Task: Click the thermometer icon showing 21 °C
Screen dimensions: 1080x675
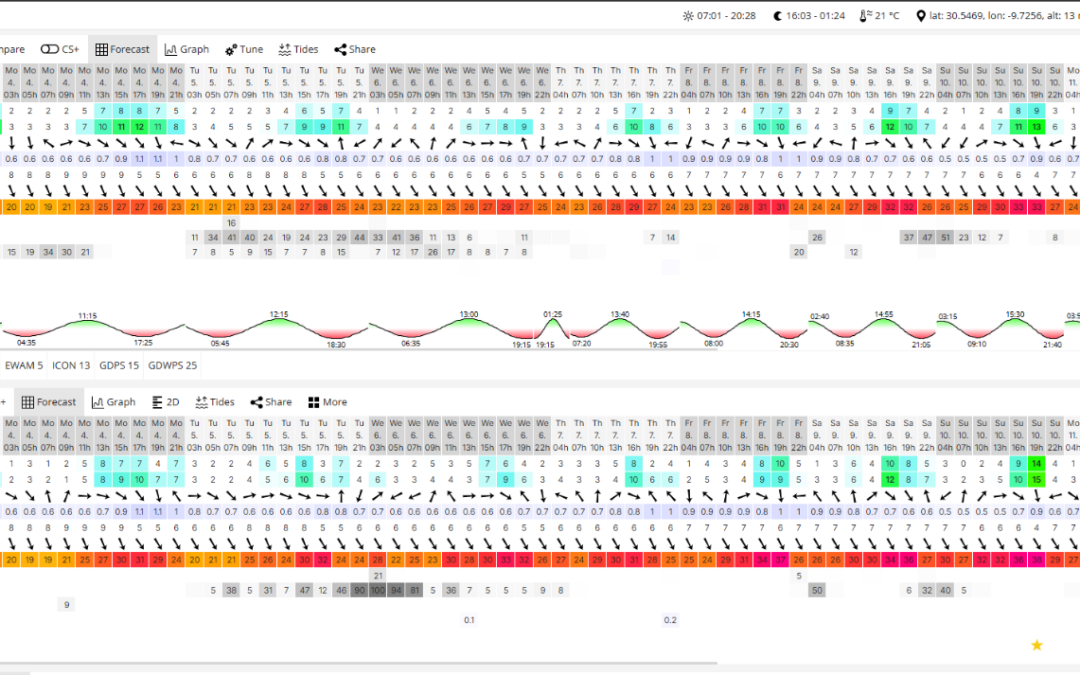Action: 864,16
